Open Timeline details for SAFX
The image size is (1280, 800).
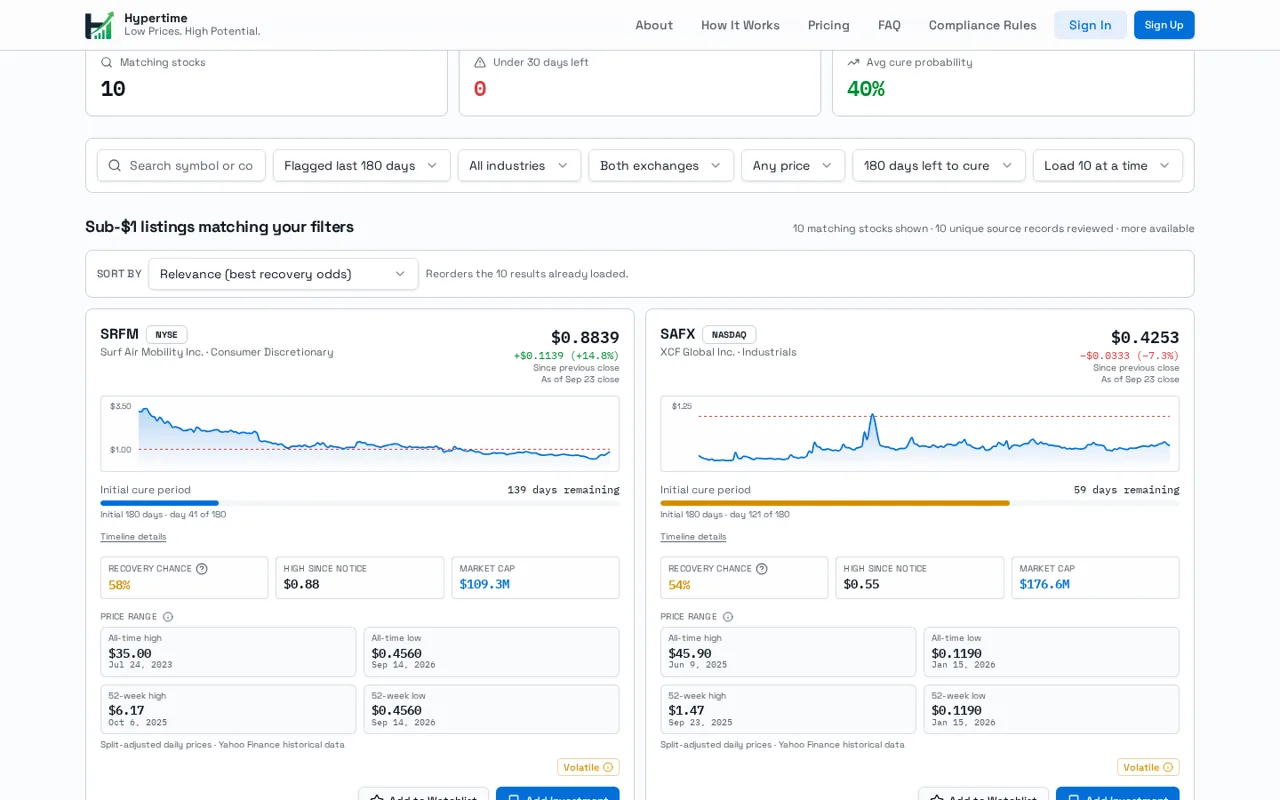693,537
